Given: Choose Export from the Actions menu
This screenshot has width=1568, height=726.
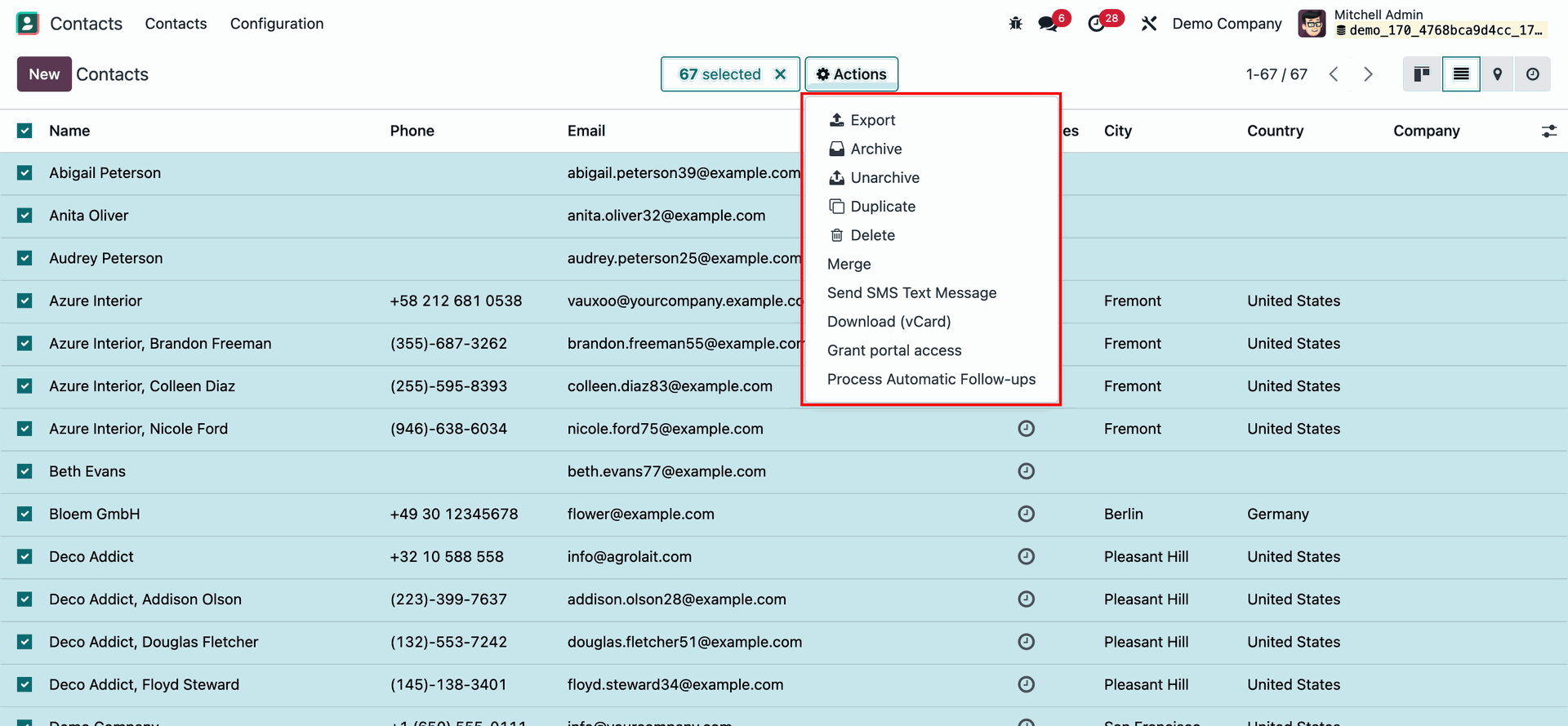Looking at the screenshot, I should [x=872, y=120].
